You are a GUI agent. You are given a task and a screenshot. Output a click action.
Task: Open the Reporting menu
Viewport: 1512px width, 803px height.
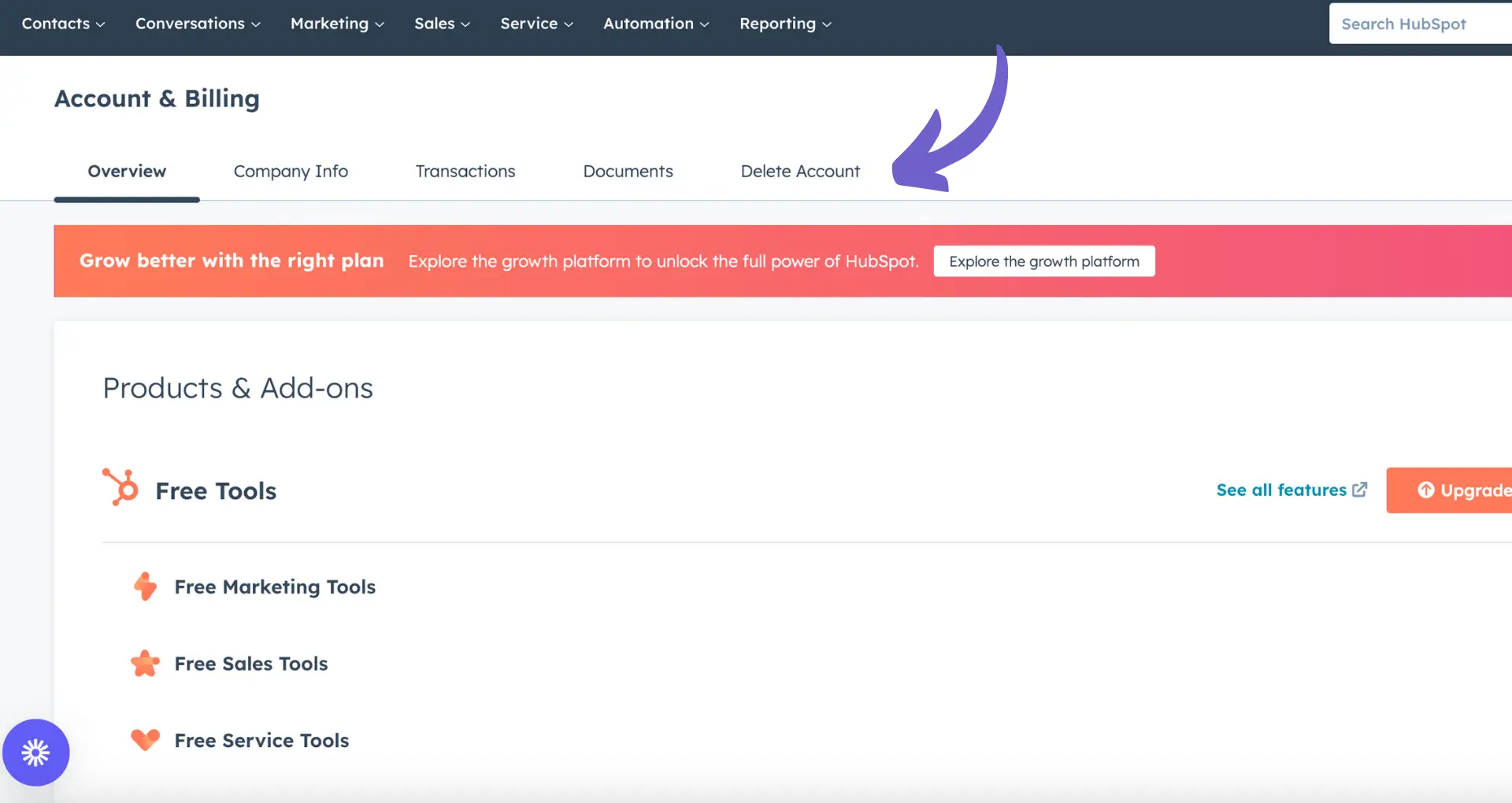[785, 24]
